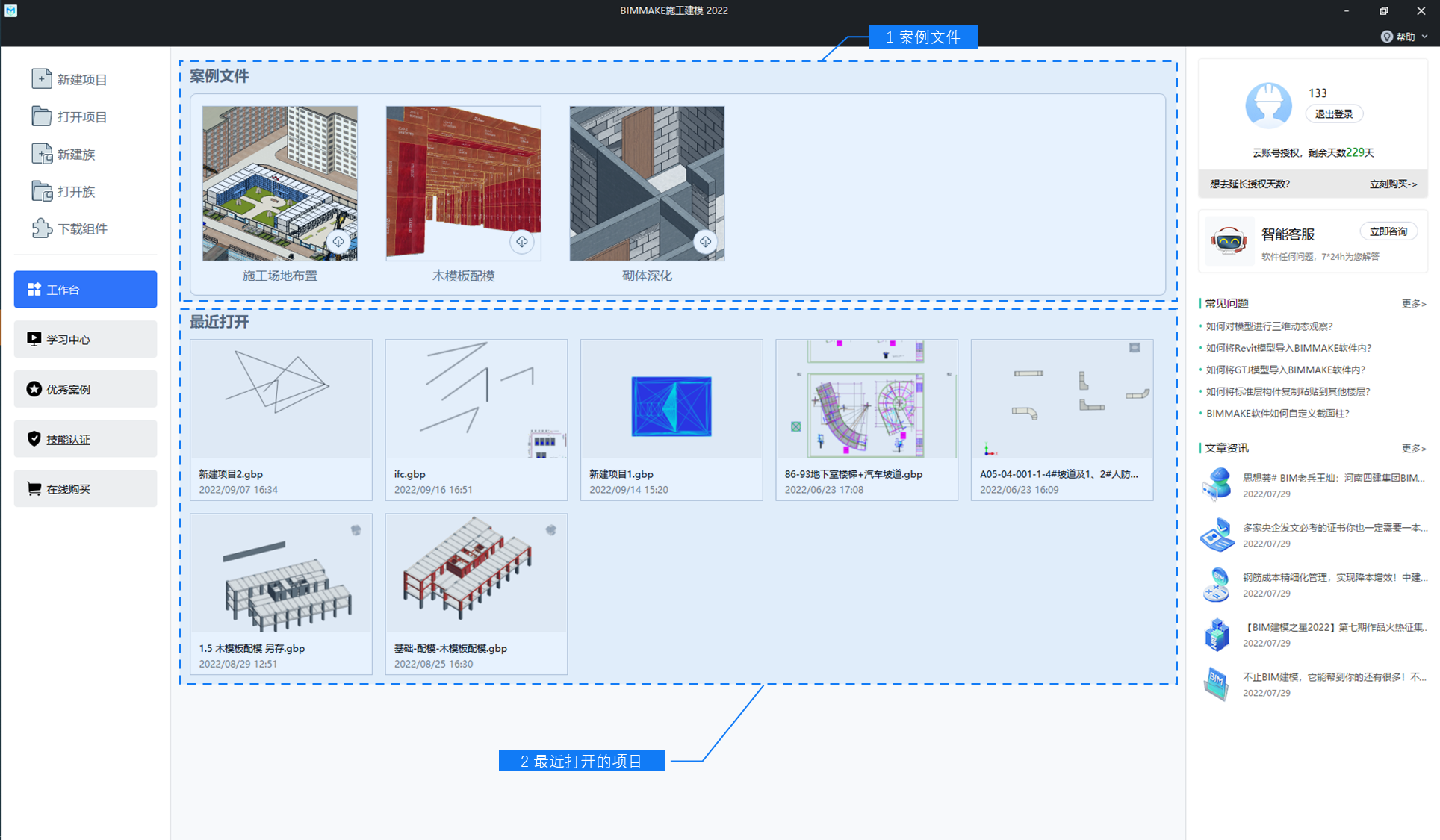Viewport: 1440px width, 840px height.
Task: Open recent file 新建项目2.gbp
Action: pos(281,420)
